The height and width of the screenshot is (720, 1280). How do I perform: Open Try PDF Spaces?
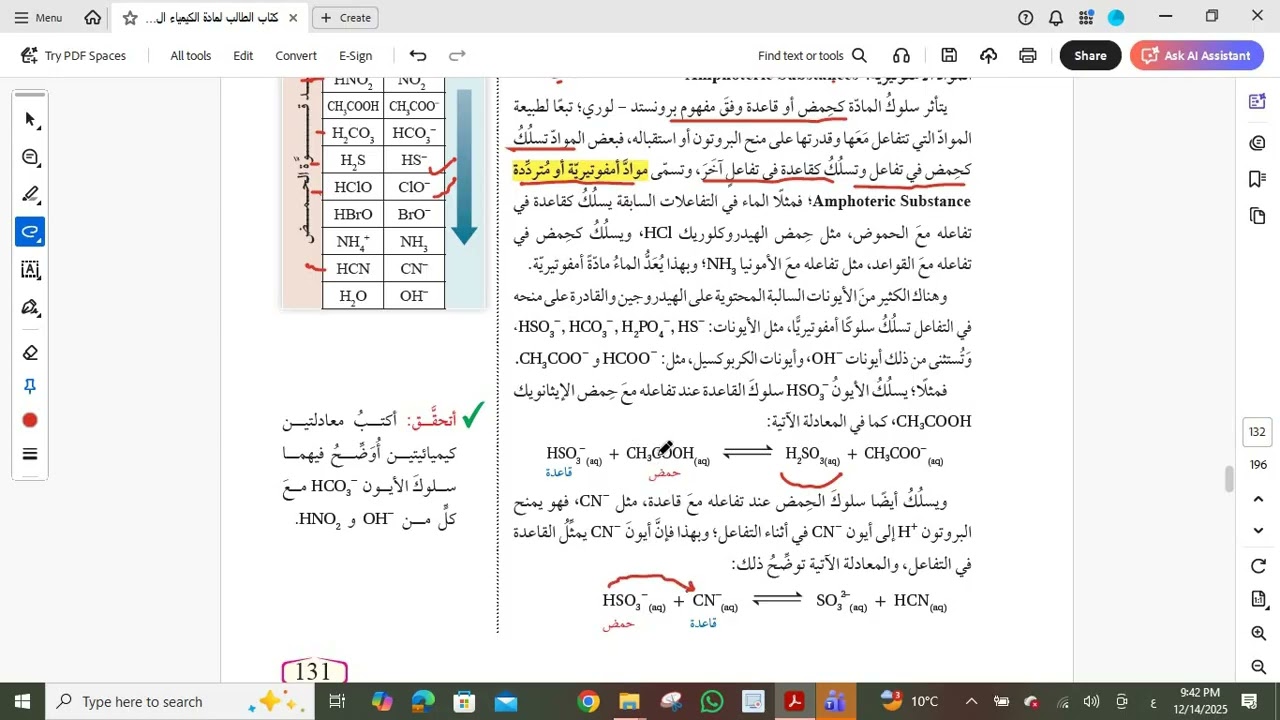pyautogui.click(x=74, y=56)
